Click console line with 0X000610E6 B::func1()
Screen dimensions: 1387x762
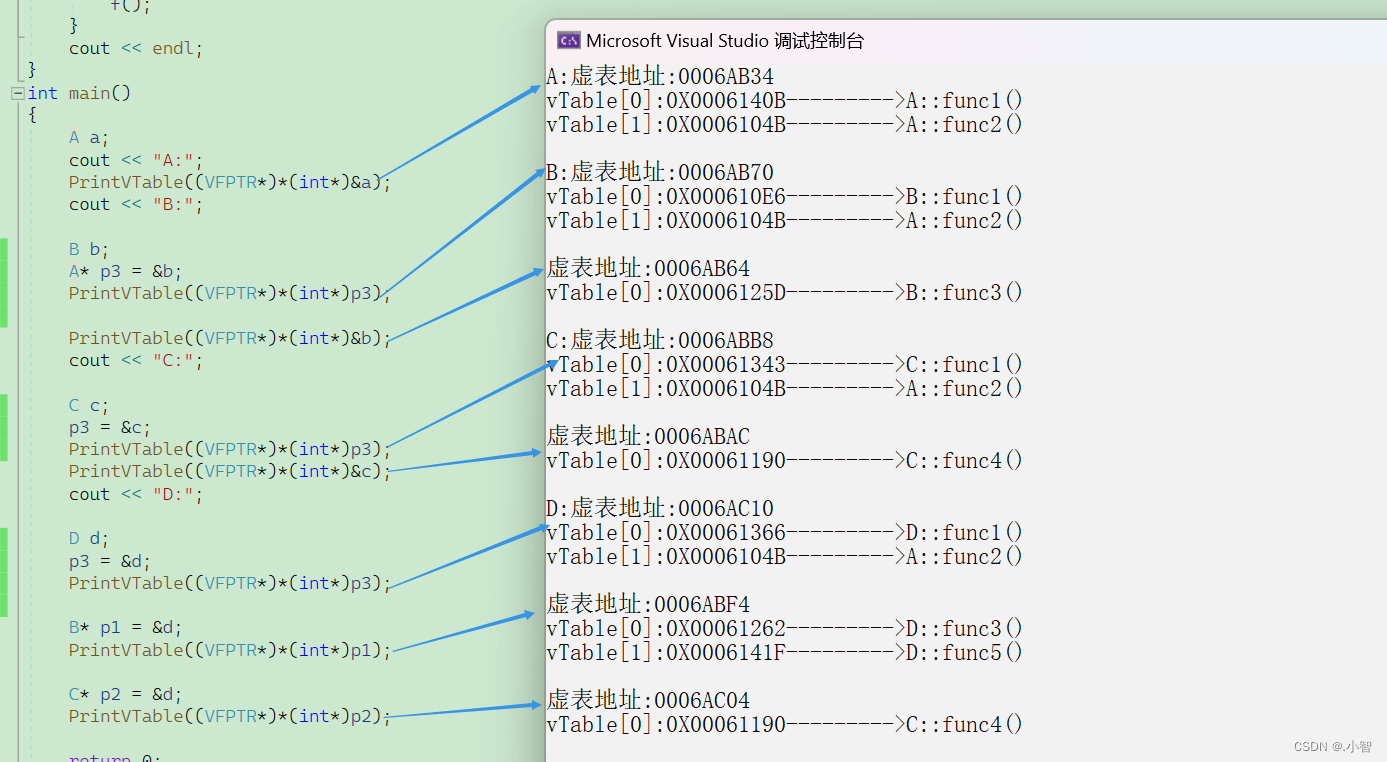785,196
